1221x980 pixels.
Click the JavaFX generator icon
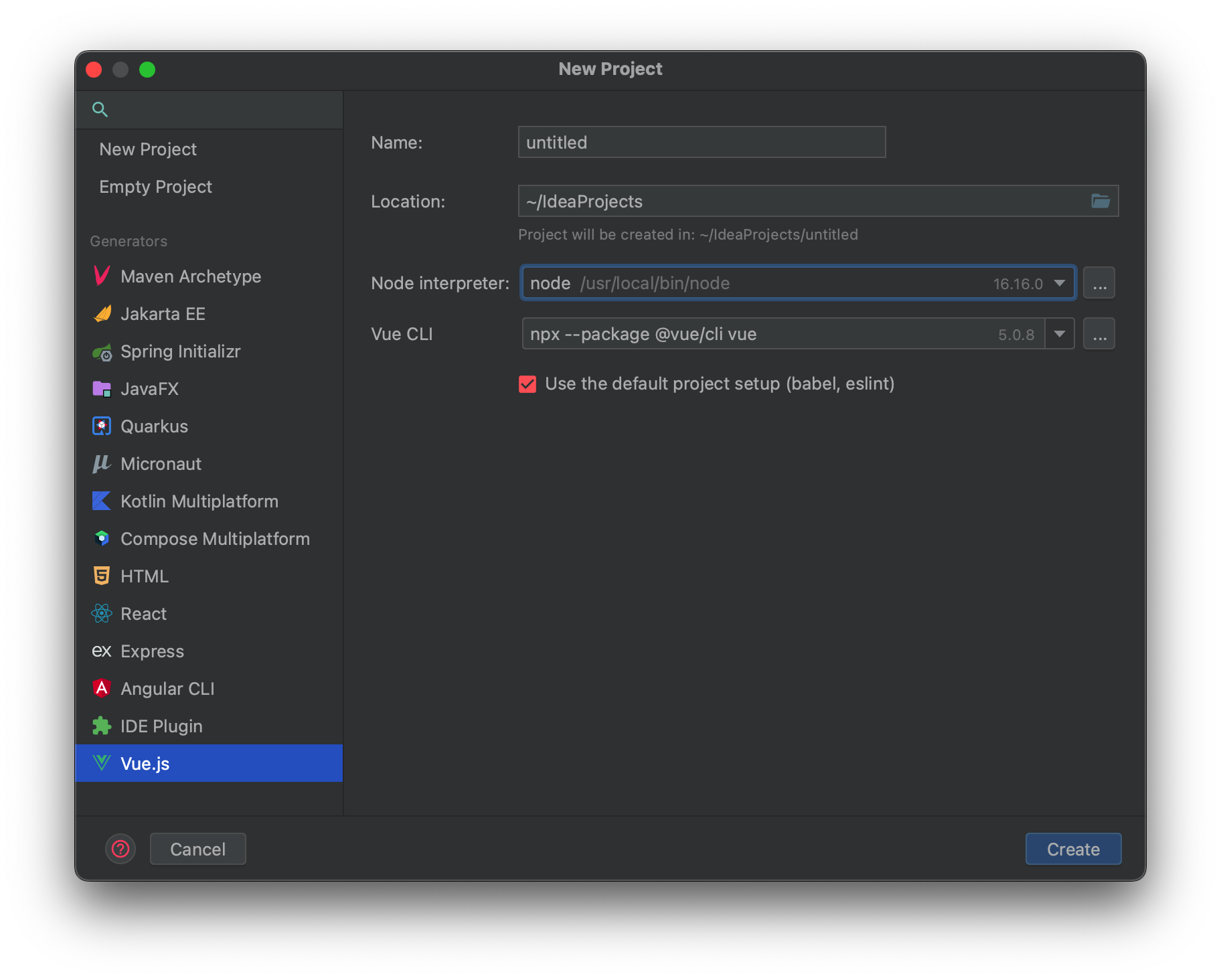click(x=102, y=389)
